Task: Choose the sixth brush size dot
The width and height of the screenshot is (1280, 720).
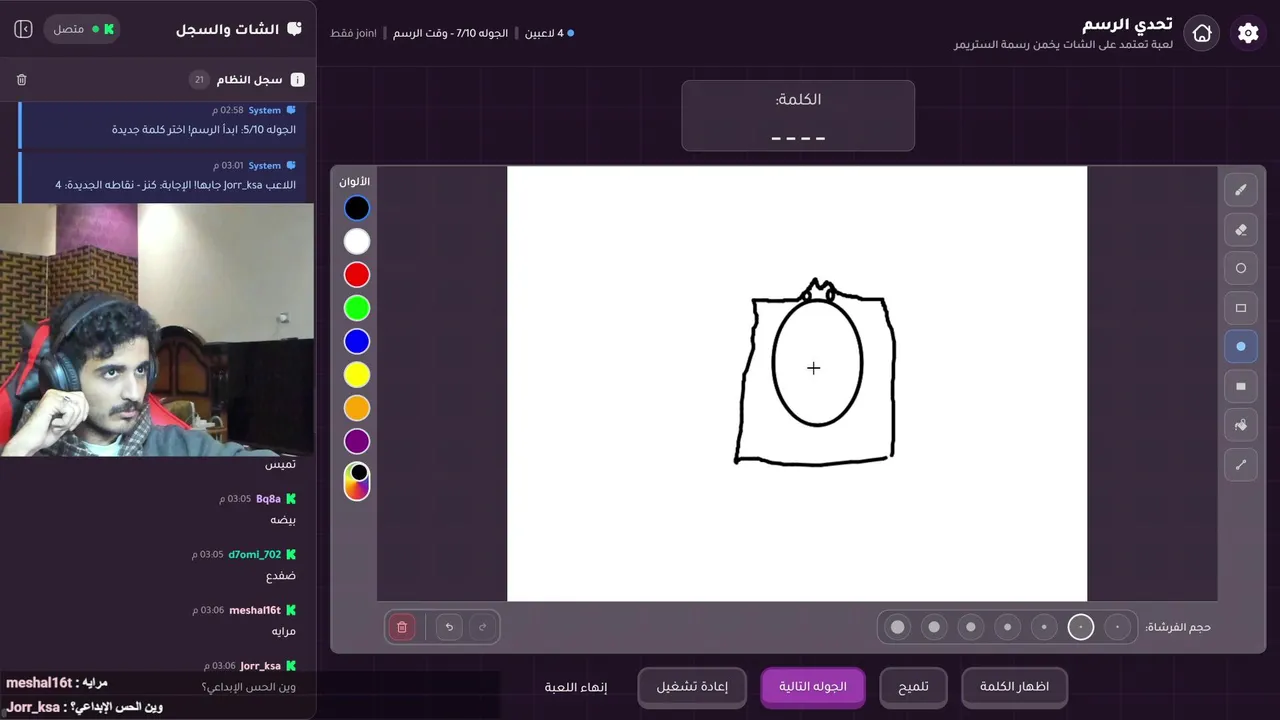Action: (x=934, y=627)
